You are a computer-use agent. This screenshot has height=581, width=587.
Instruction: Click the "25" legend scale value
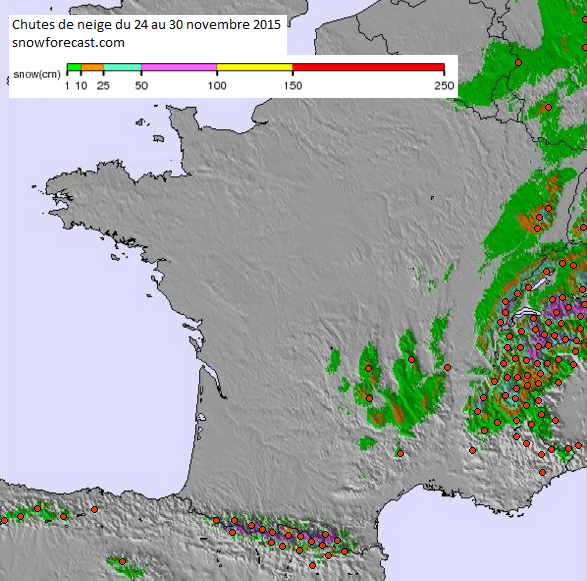click(103, 86)
